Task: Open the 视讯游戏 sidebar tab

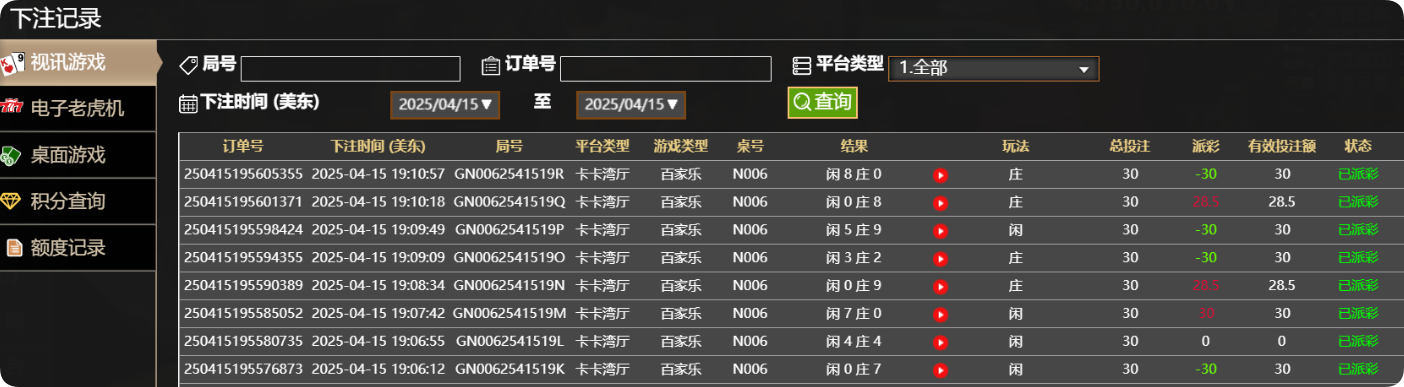Action: tap(78, 63)
